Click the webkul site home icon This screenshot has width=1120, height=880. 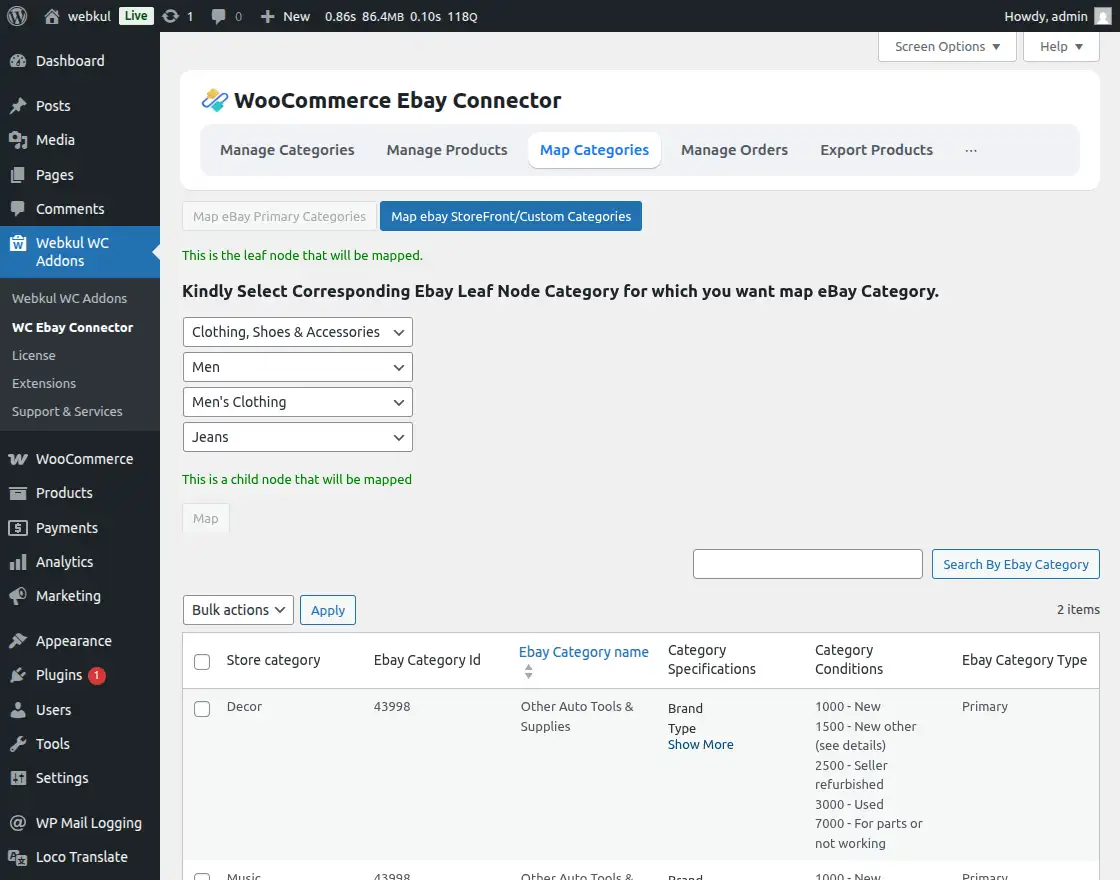(51, 16)
